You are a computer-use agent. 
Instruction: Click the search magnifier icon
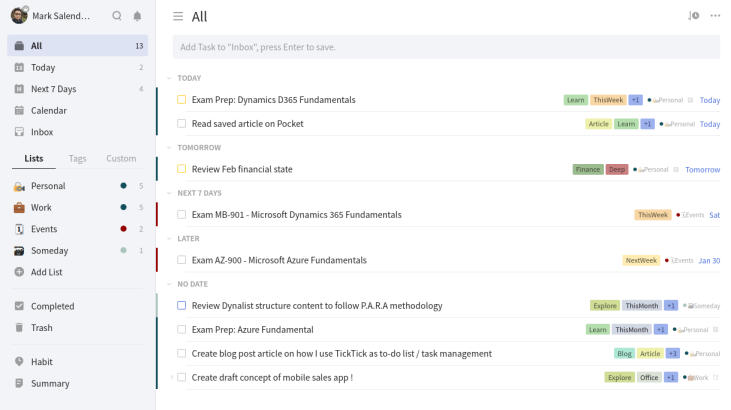(117, 16)
